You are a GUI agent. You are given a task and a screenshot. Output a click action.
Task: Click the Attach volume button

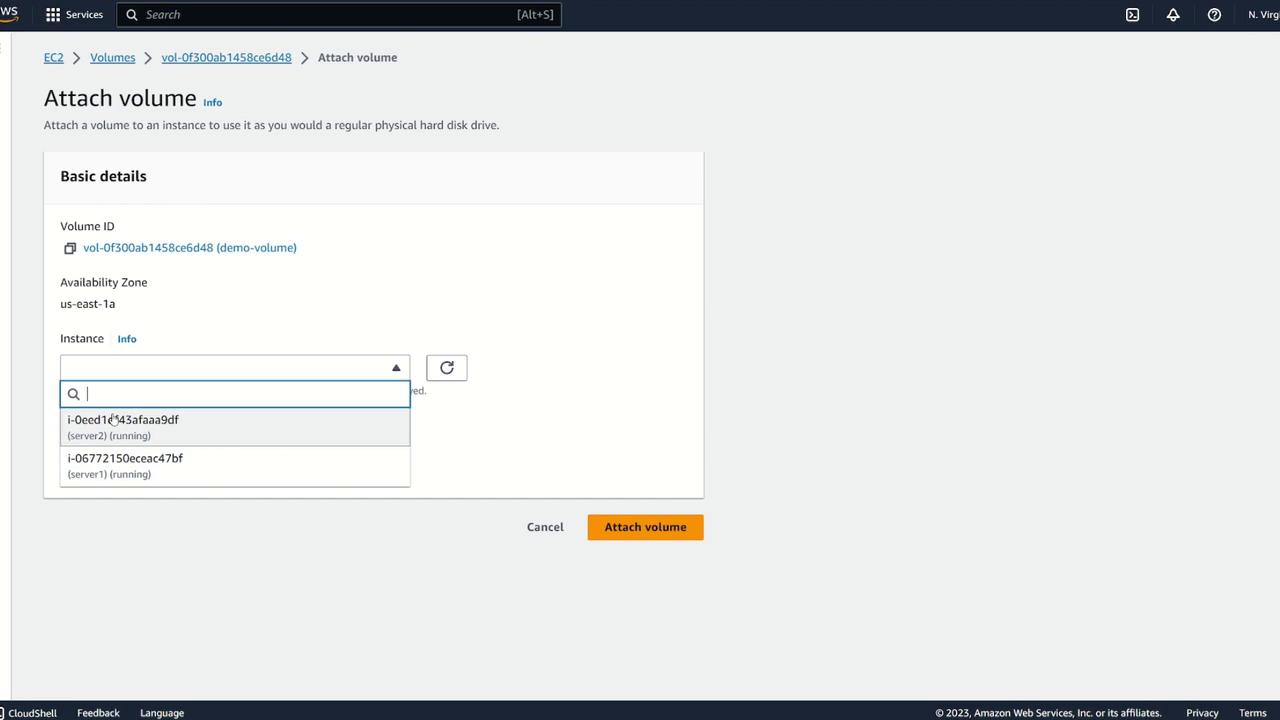645,527
